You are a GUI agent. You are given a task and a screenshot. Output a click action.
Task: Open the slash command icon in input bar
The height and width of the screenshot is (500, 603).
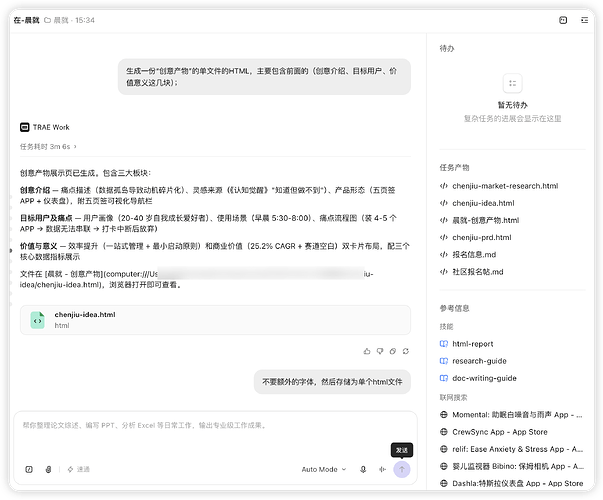[29, 469]
